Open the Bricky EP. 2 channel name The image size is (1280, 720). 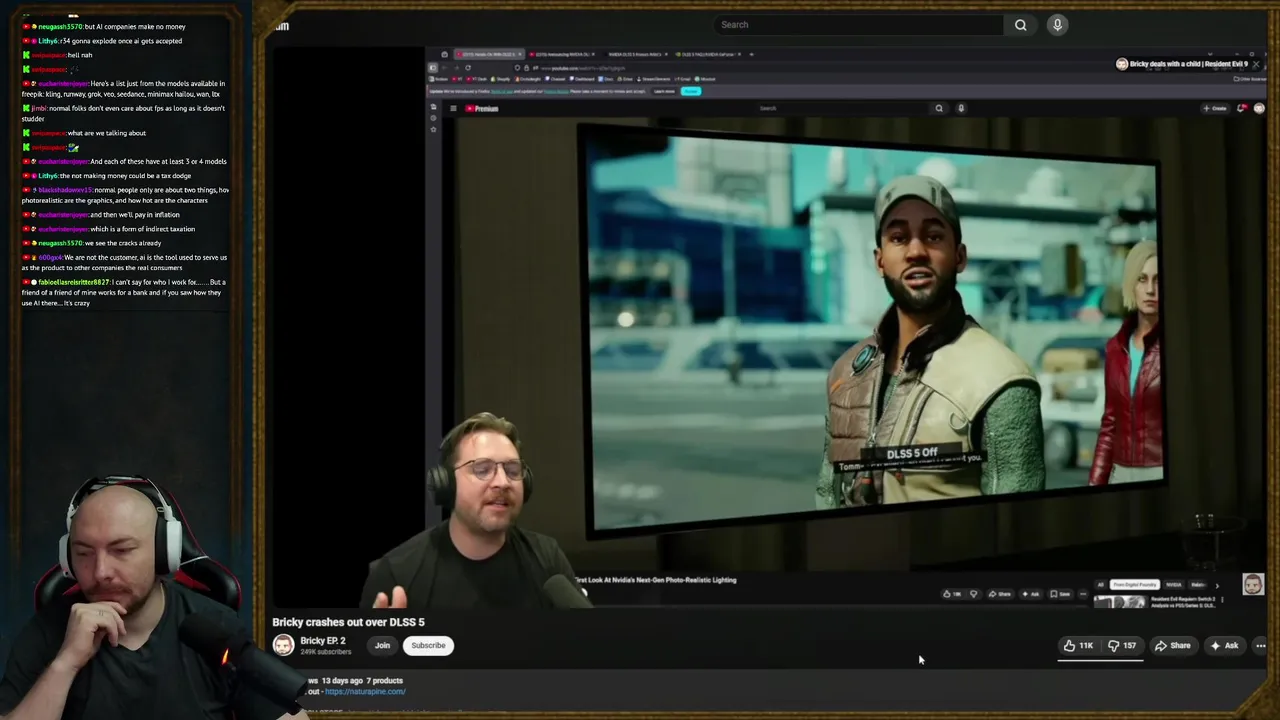(323, 641)
